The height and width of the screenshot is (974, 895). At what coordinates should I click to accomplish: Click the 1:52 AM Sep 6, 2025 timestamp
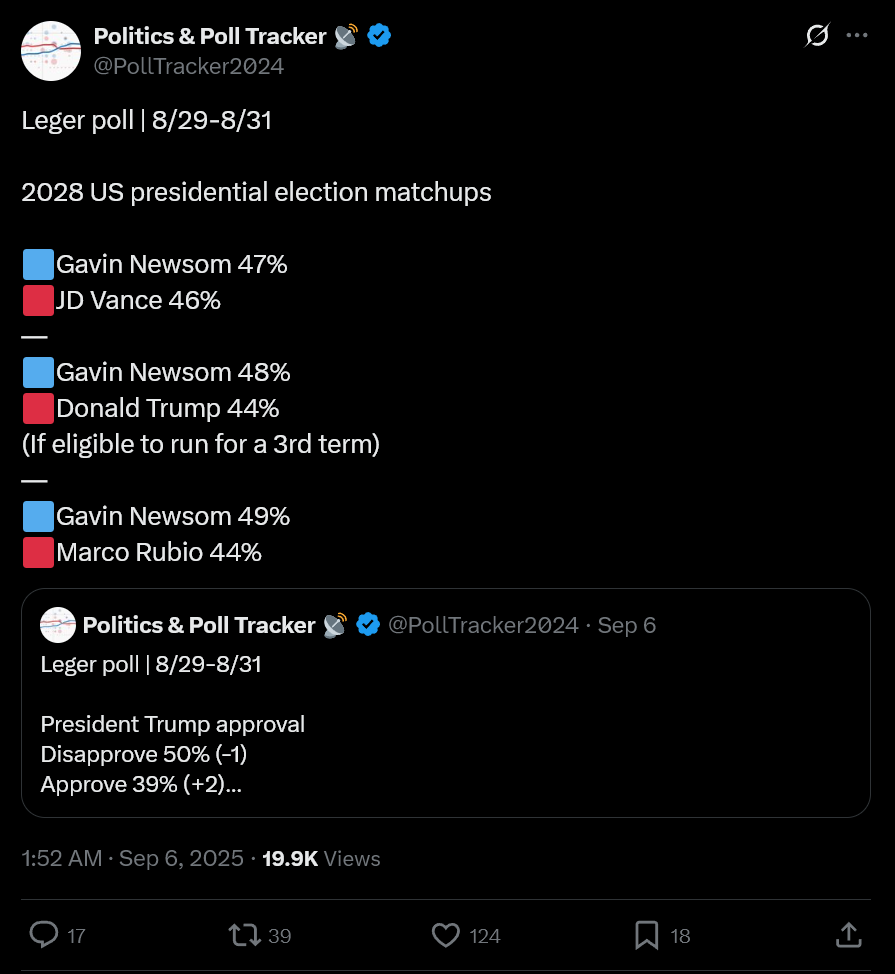pos(132,858)
